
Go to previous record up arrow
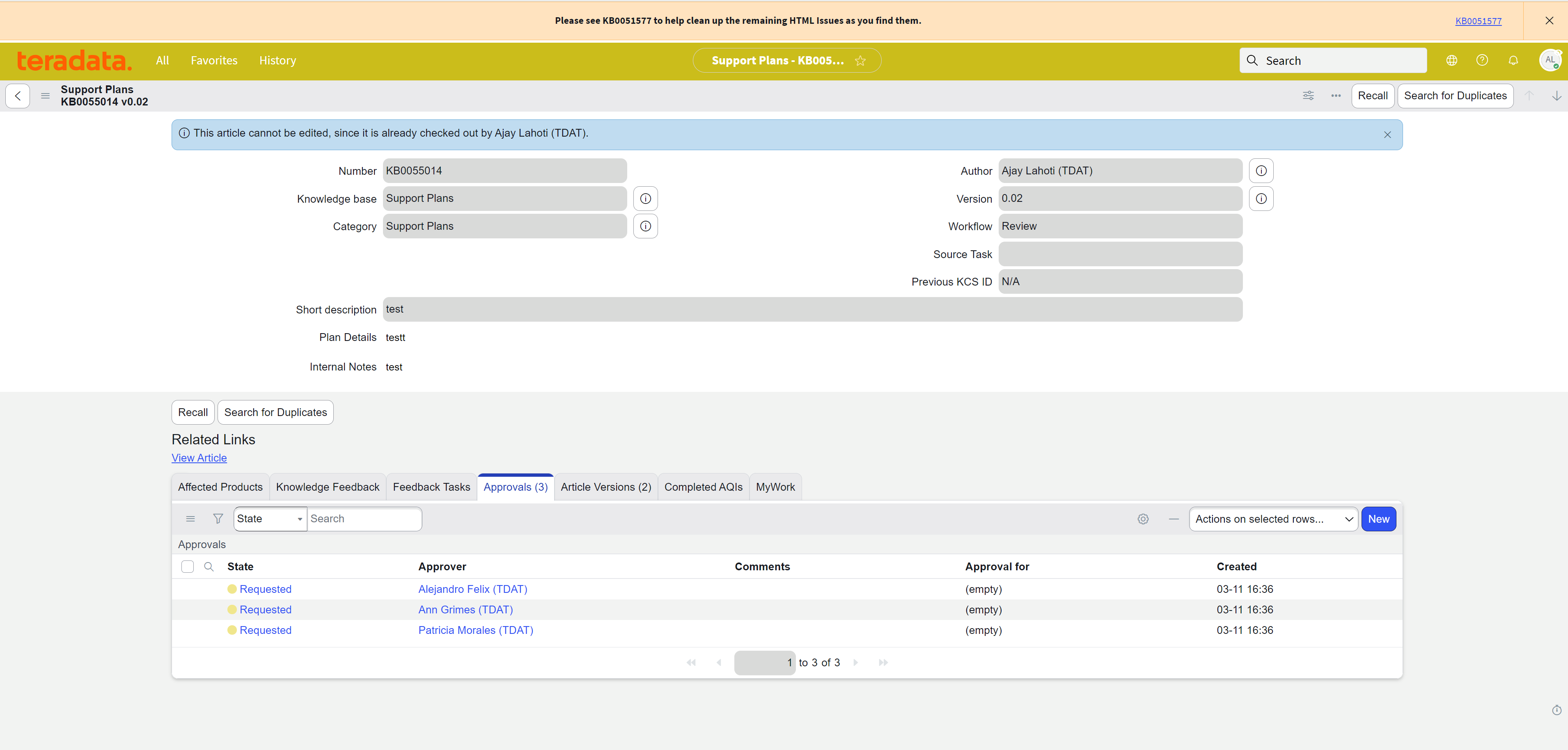1529,96
